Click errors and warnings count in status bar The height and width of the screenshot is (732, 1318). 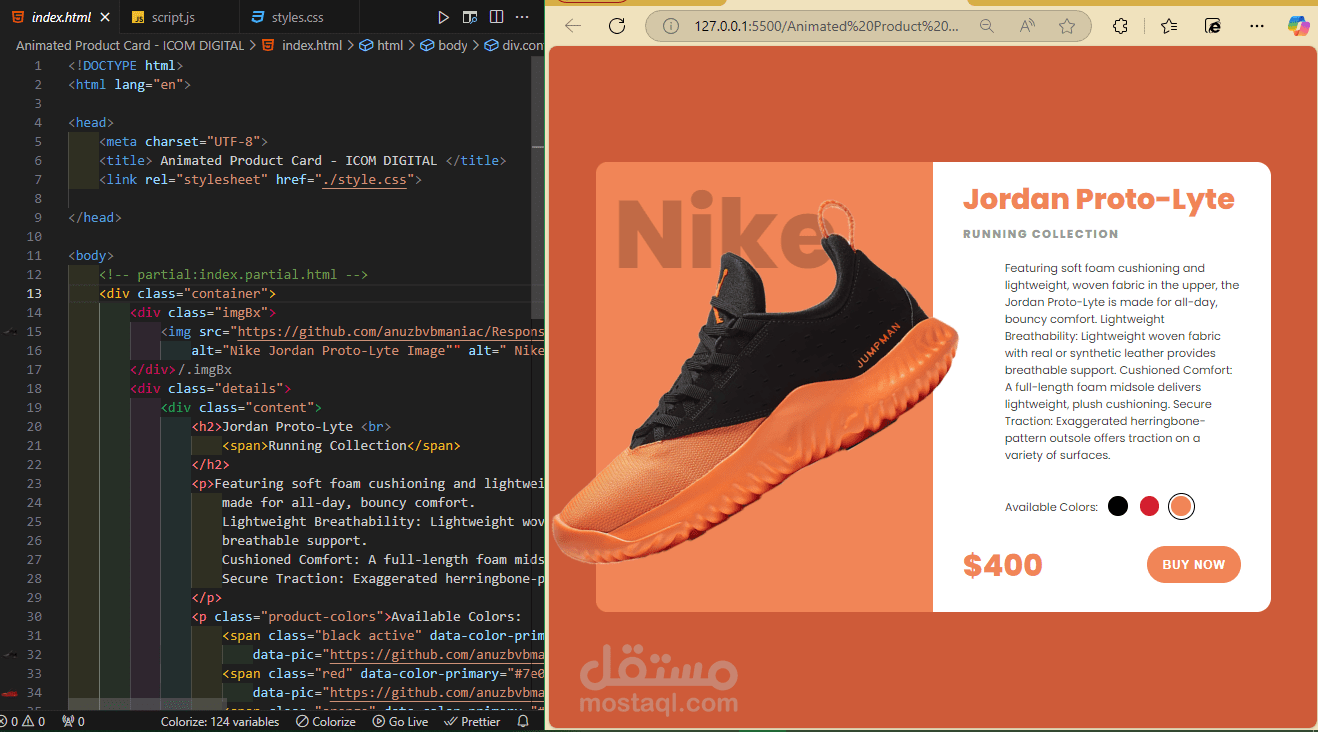23,721
